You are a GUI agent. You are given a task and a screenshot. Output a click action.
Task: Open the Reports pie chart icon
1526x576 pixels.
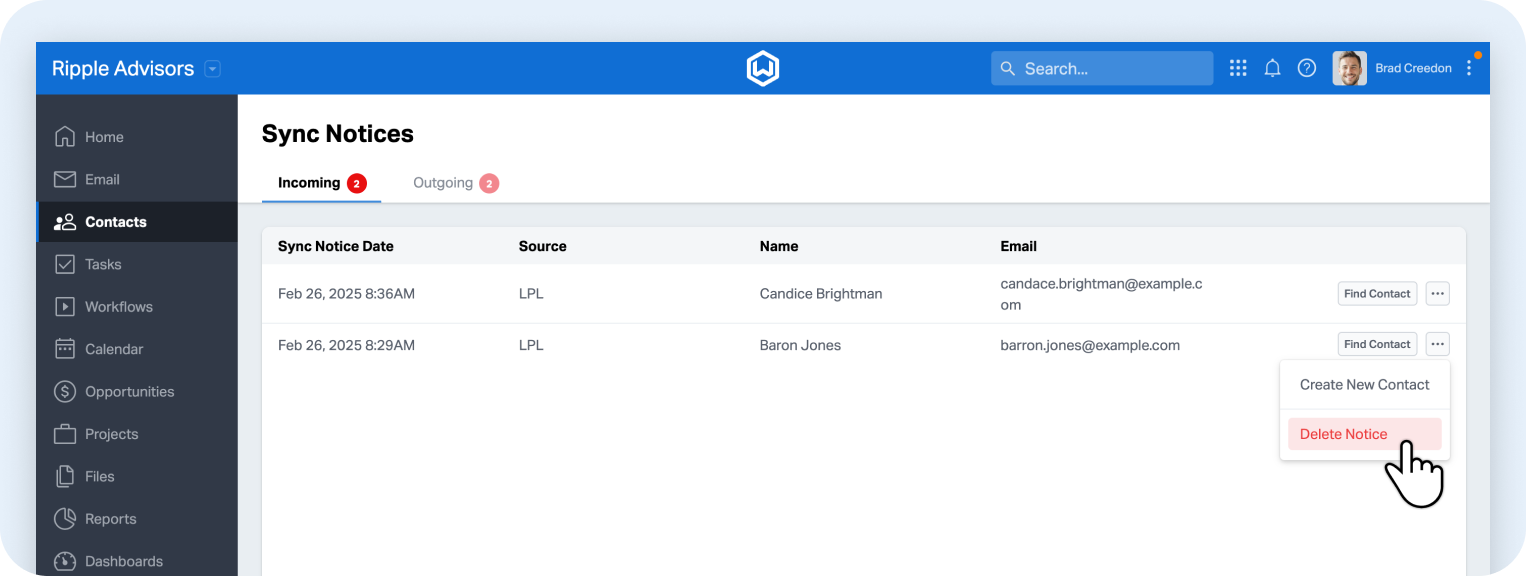pyautogui.click(x=65, y=519)
